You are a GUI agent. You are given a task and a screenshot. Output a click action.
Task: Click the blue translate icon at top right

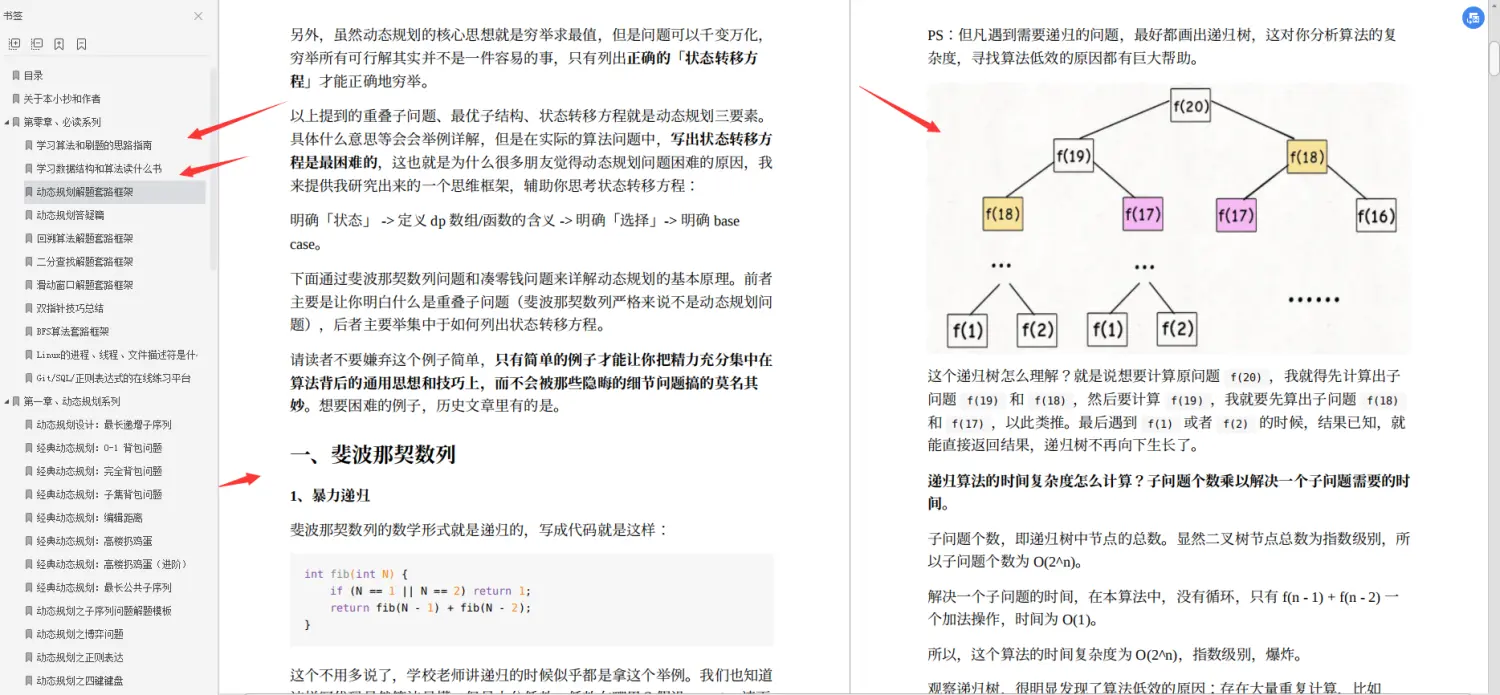click(x=1472, y=18)
